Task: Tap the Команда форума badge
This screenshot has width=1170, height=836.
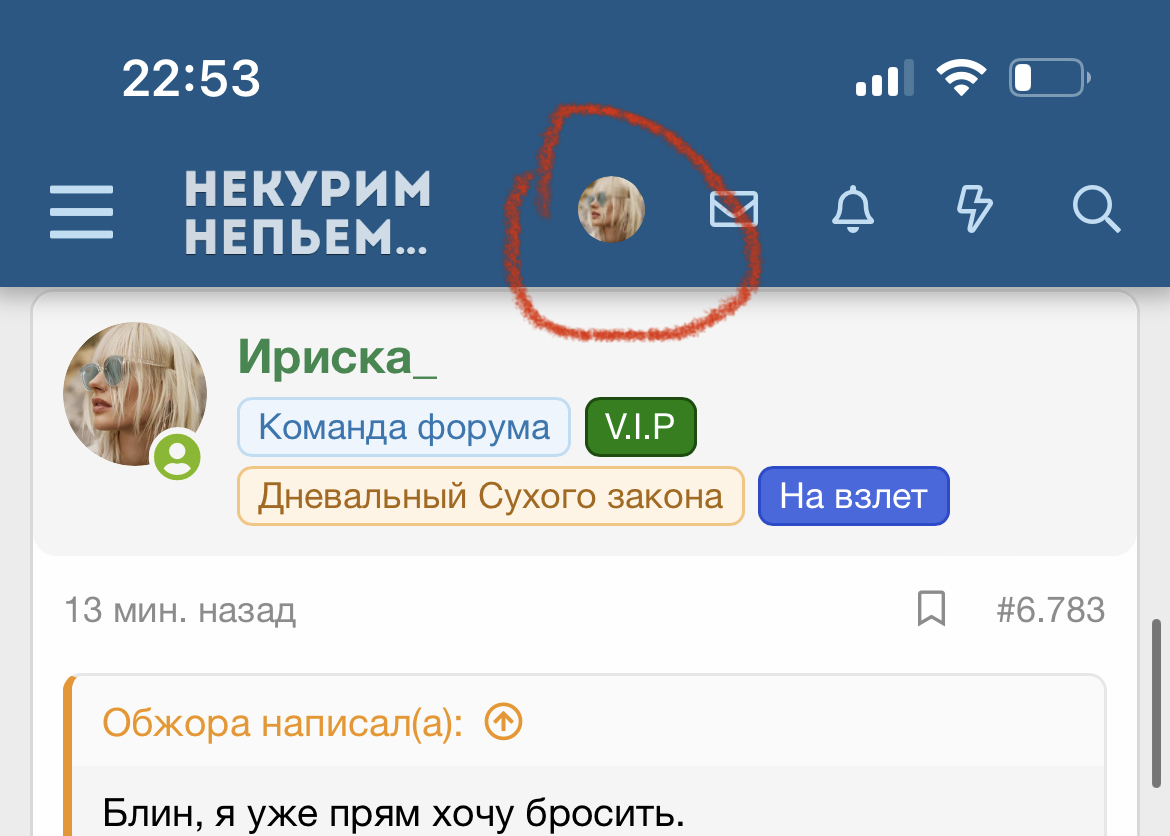Action: point(404,427)
